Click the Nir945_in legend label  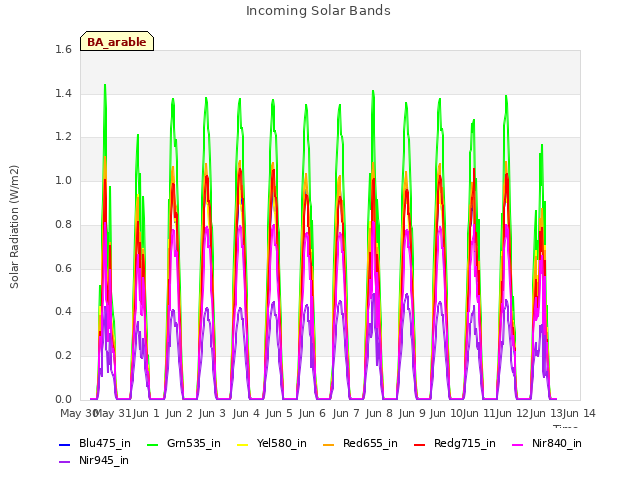pyautogui.click(x=104, y=460)
